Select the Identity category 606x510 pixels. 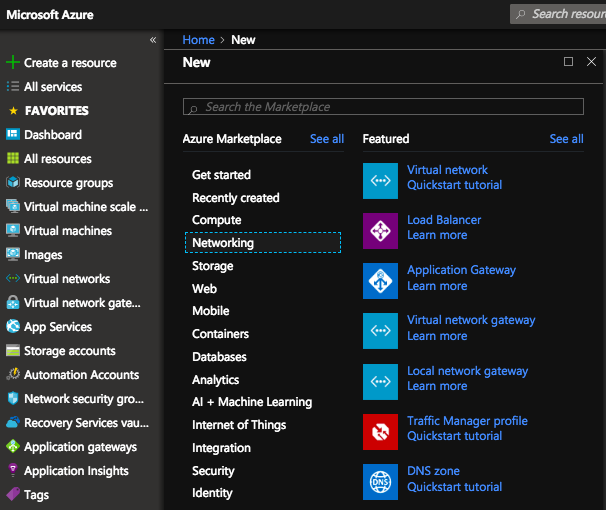coord(212,493)
